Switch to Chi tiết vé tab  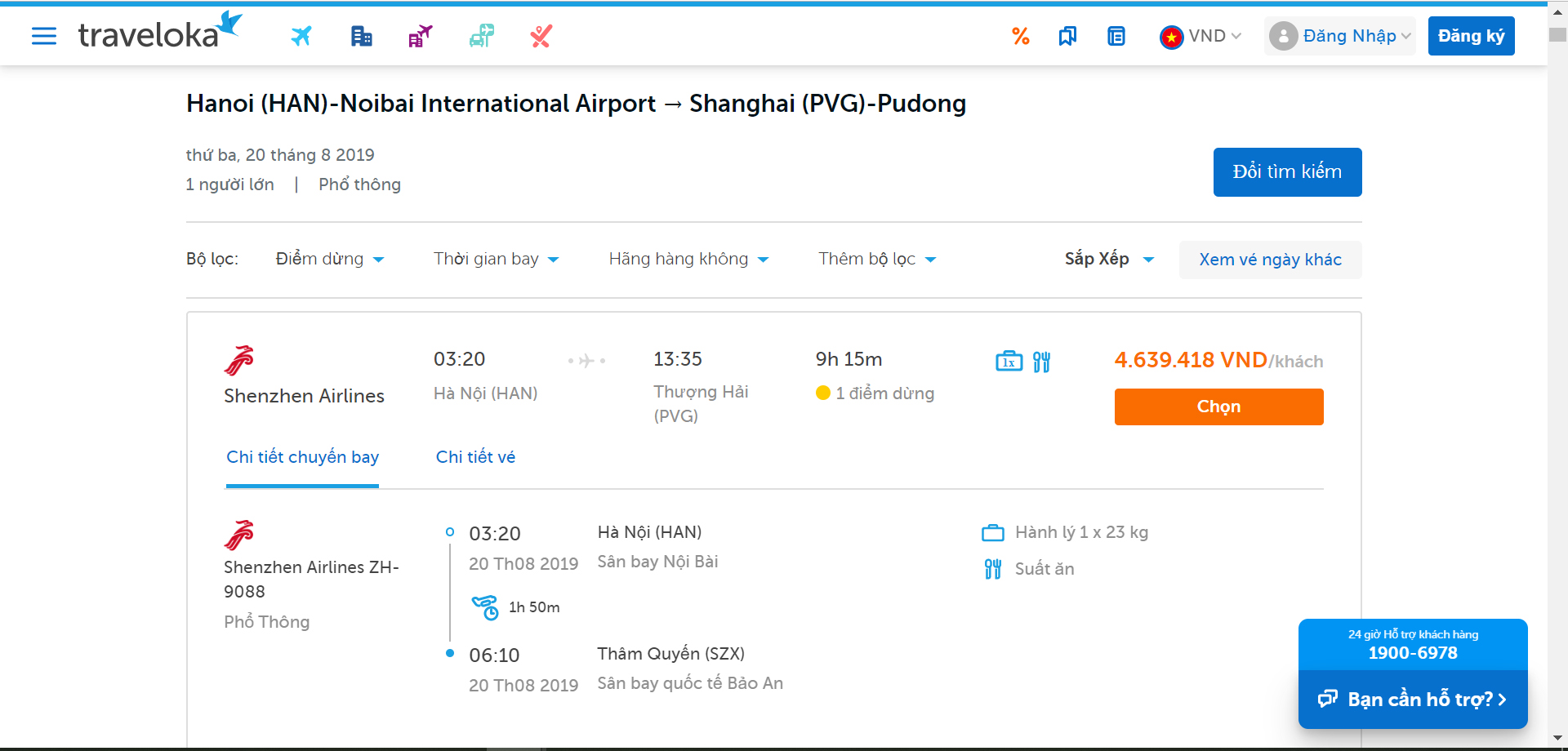tap(475, 457)
